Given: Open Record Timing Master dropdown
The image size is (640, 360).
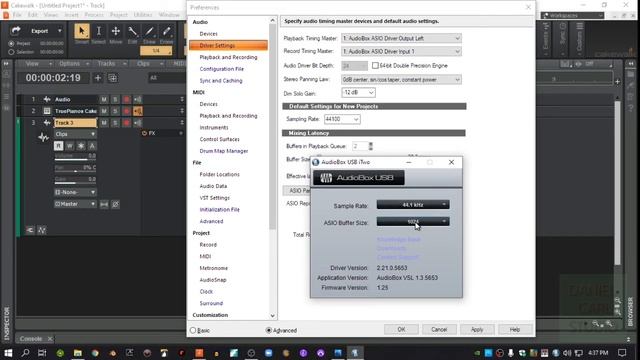Looking at the screenshot, I should click(401, 51).
